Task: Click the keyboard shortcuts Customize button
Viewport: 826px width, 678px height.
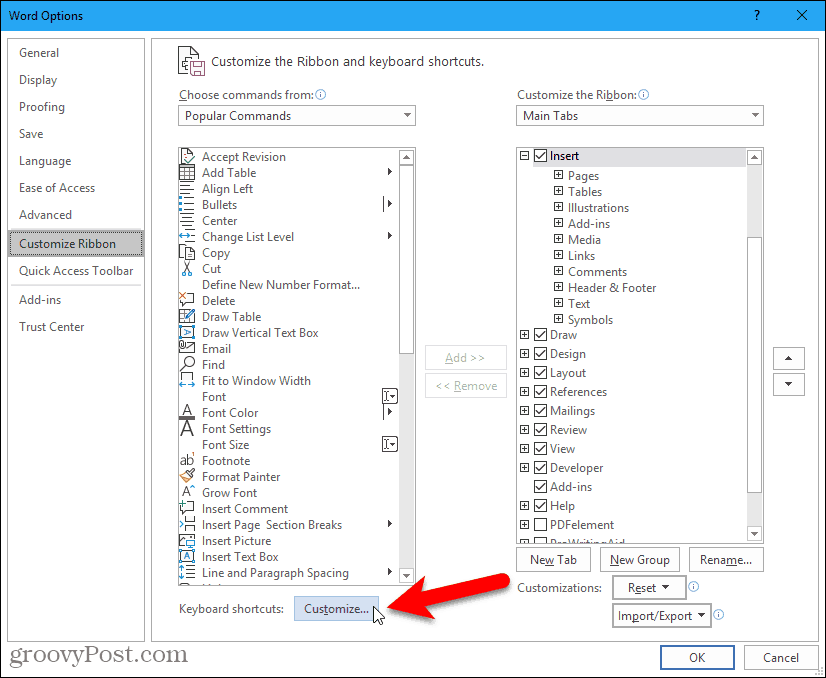Action: [x=336, y=608]
